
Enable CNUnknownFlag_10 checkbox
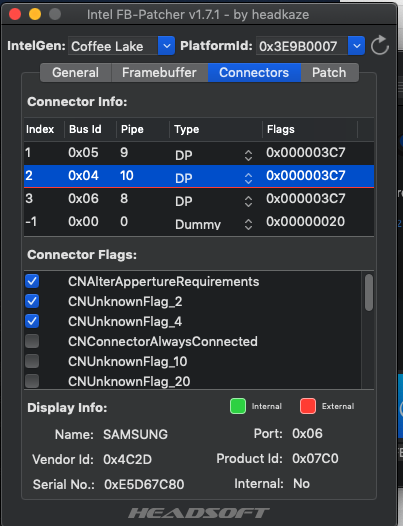tap(32, 361)
